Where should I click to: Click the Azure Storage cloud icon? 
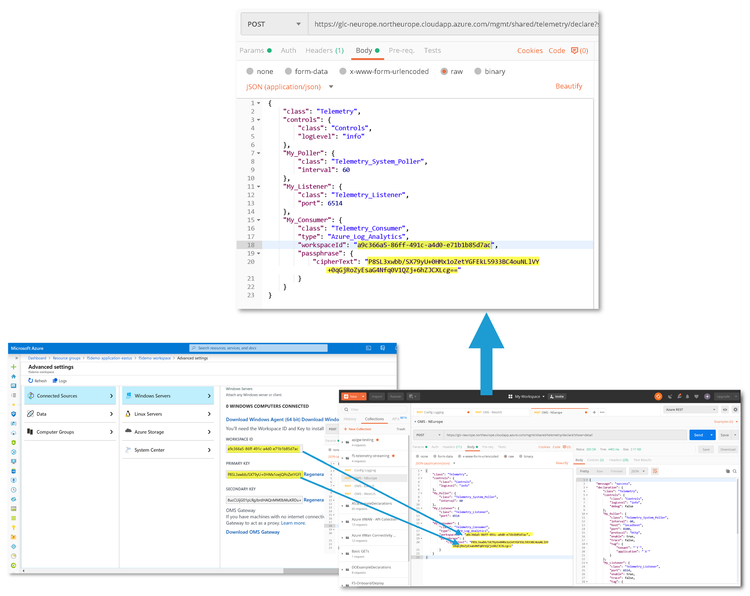pos(127,431)
